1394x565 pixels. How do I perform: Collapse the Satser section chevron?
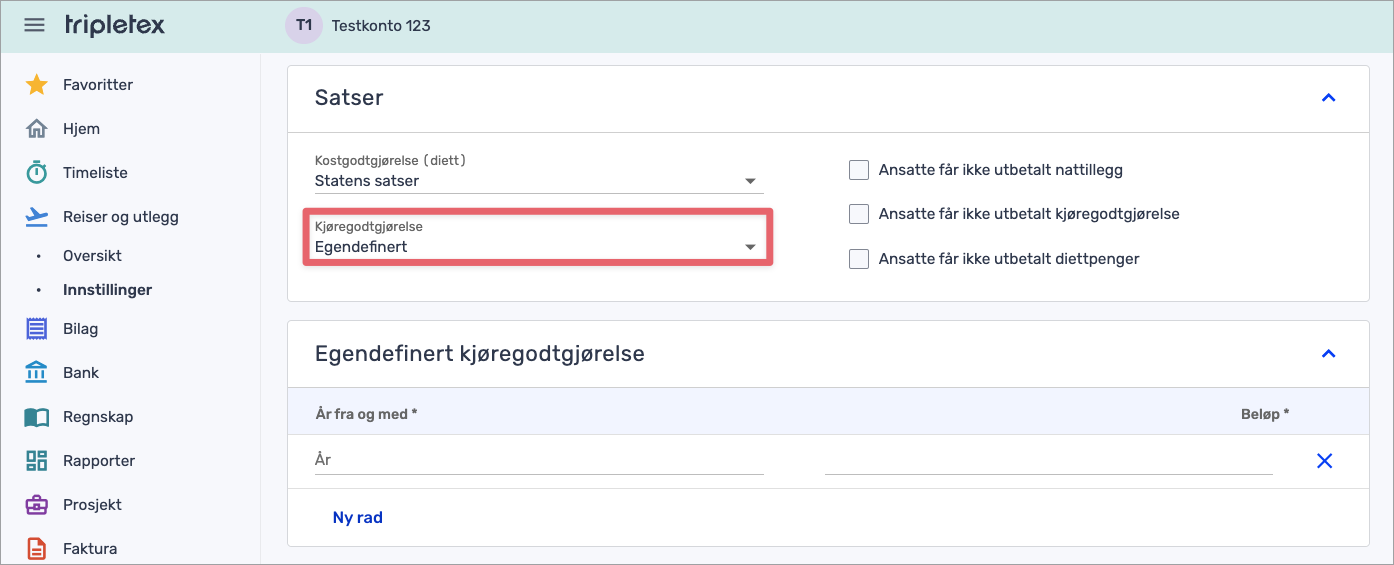1328,98
